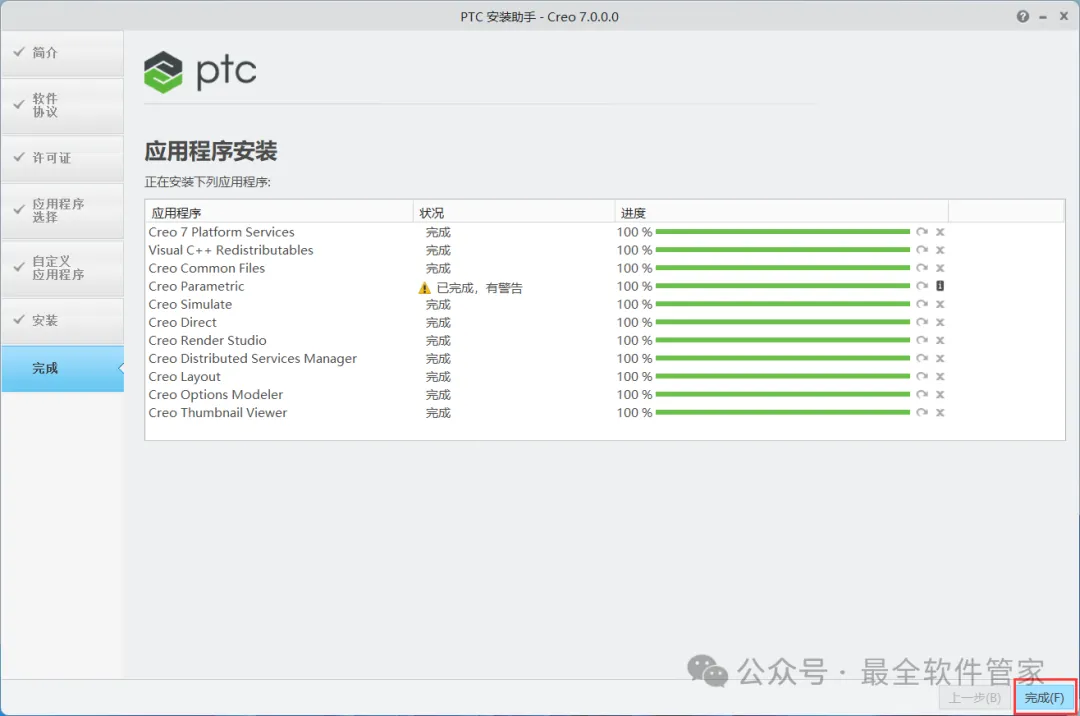Go to the 安装 step in sidebar
The width and height of the screenshot is (1080, 716).
click(x=63, y=321)
